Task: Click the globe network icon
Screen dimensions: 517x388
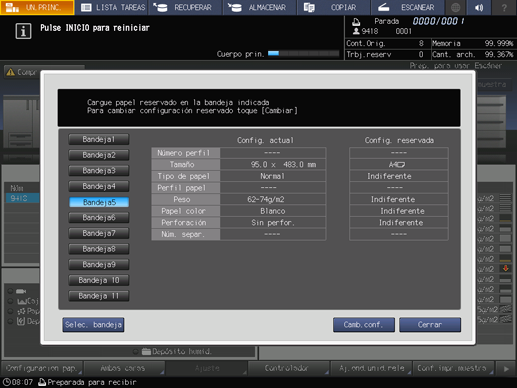Action: (456, 7)
